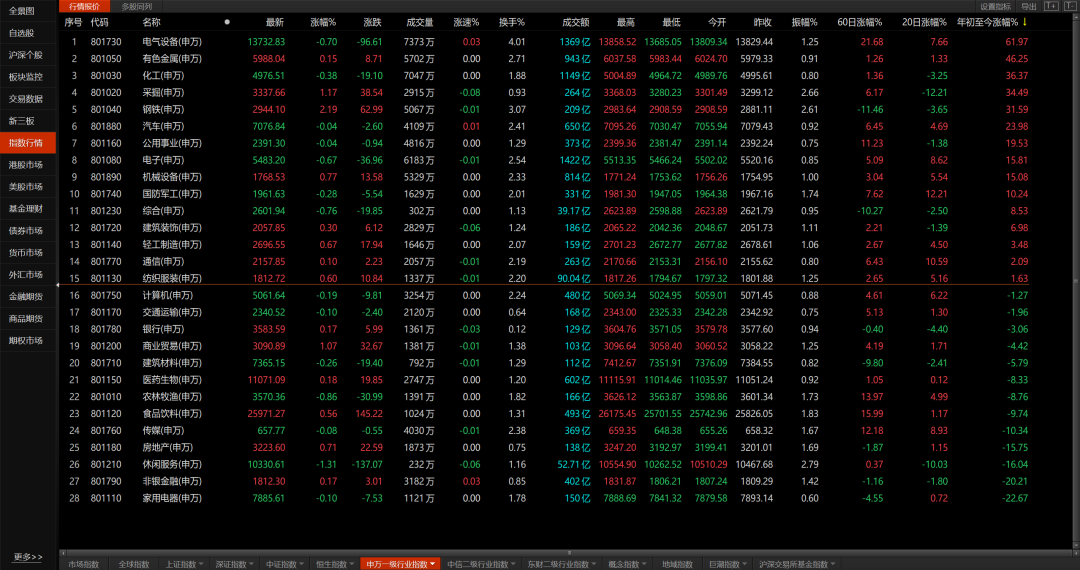
Task: Open 货币市场 in the sidebar
Action: coord(28,253)
